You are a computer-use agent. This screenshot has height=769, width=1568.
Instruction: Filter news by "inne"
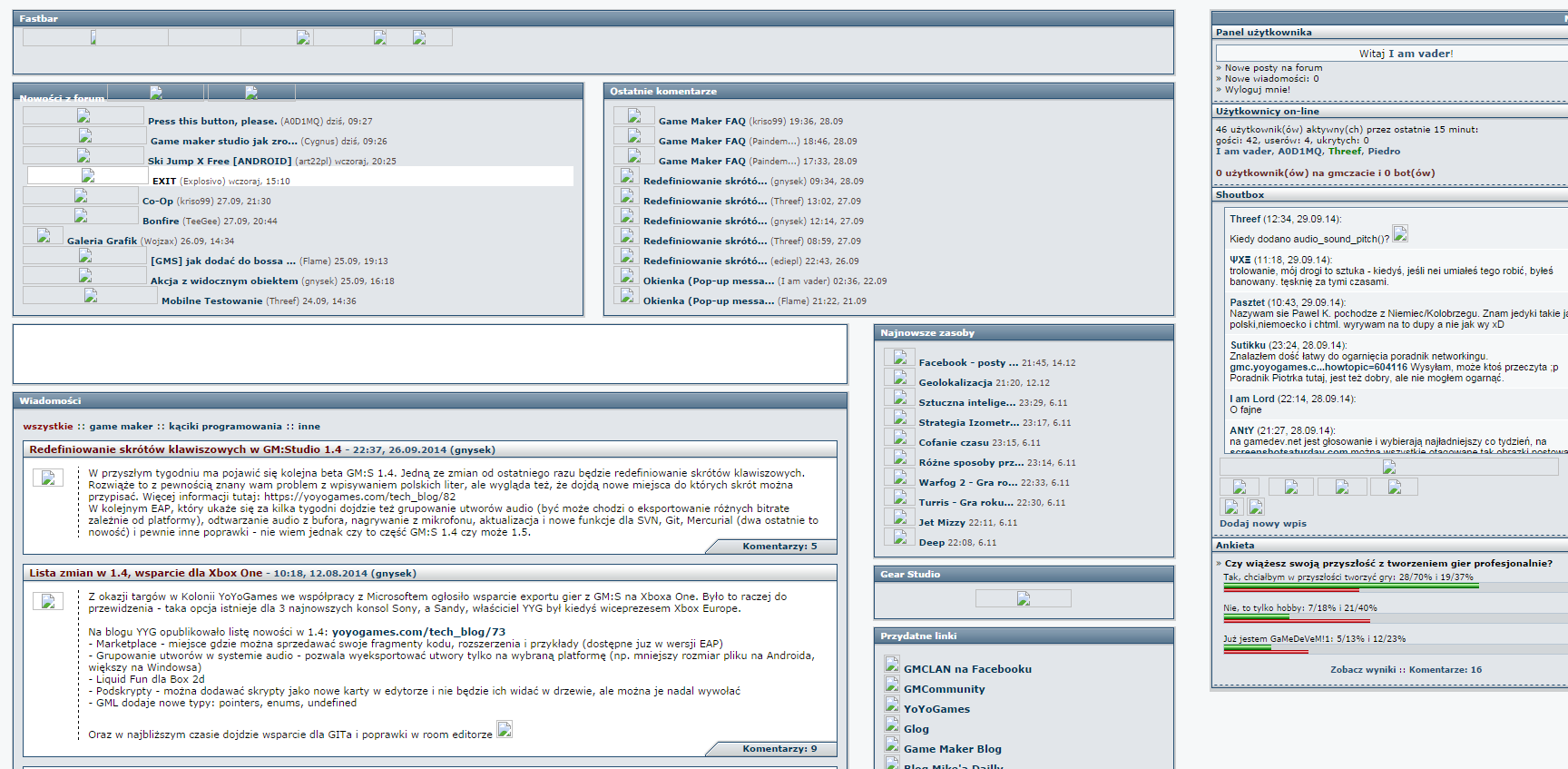point(309,427)
